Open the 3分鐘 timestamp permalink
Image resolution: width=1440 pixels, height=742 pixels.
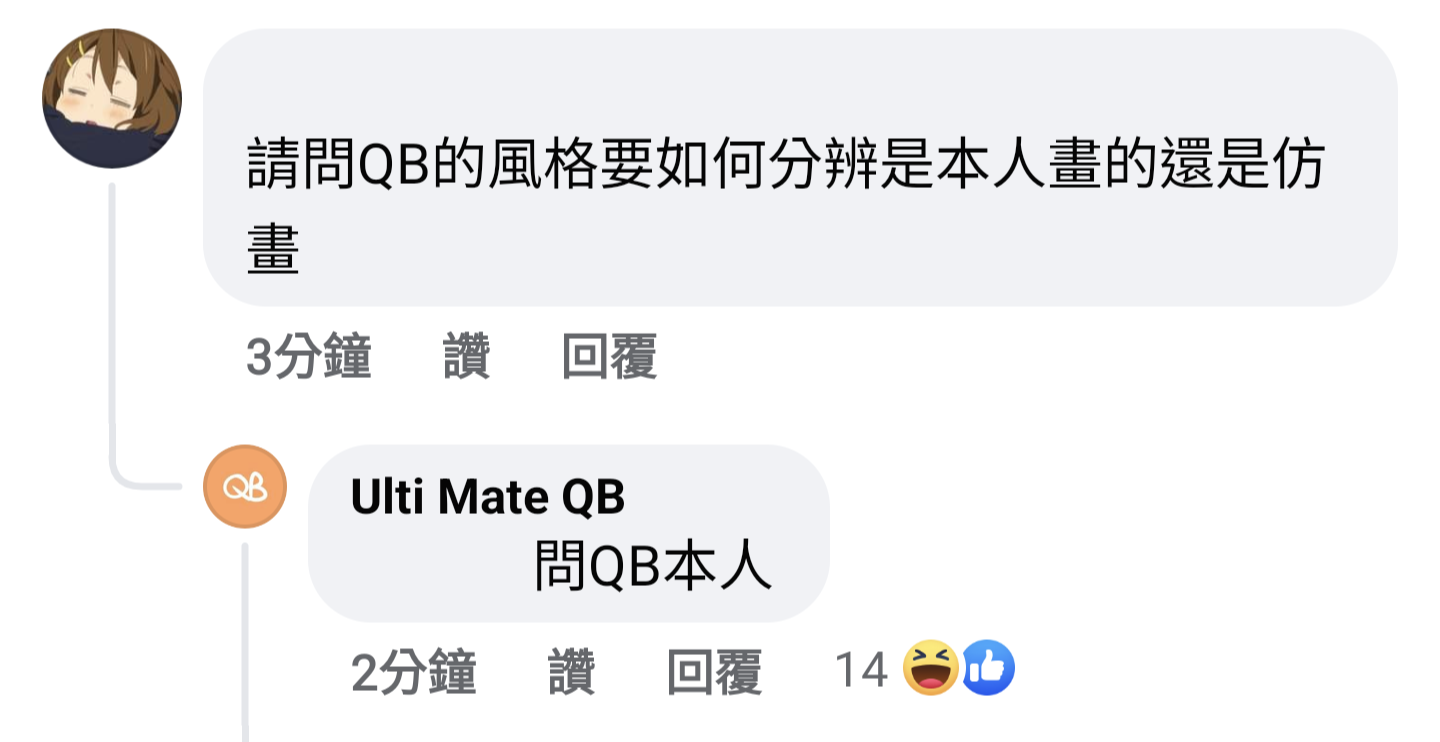coord(309,357)
